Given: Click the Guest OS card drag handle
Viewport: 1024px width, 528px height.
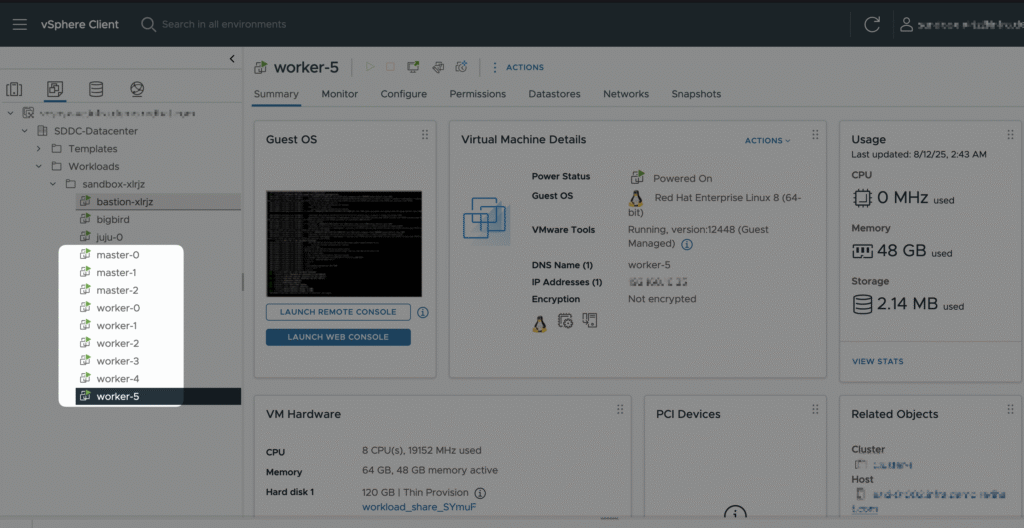Looking at the screenshot, I should click(x=425, y=135).
